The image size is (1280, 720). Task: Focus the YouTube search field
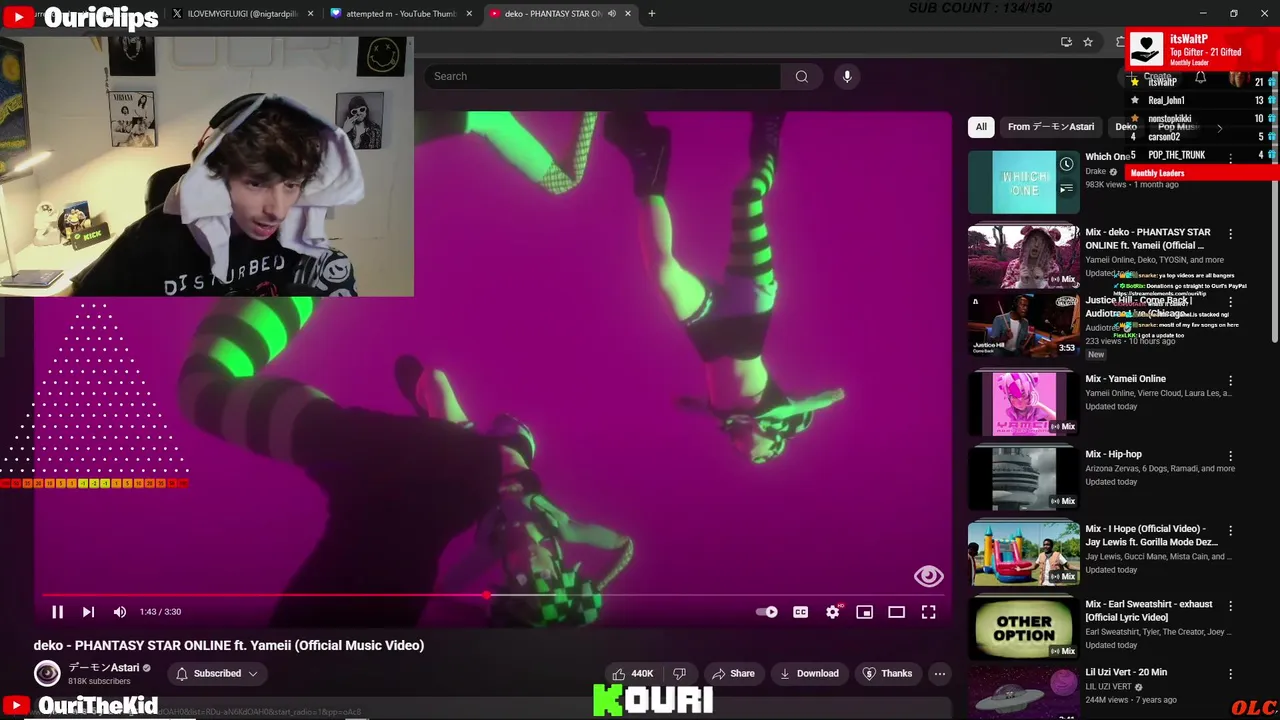pos(602,76)
